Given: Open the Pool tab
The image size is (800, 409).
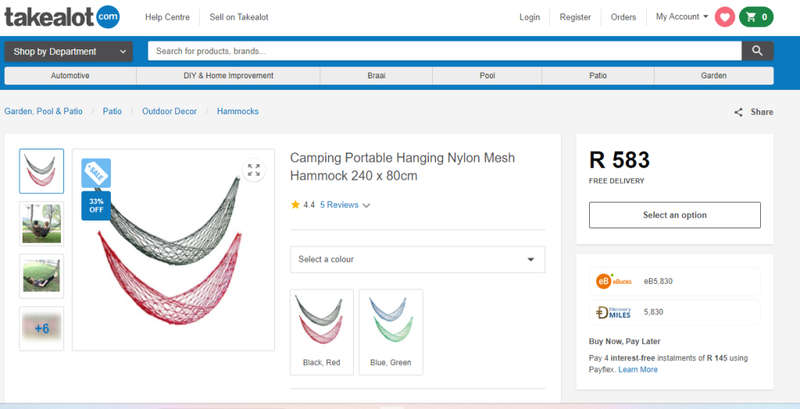Looking at the screenshot, I should [x=487, y=75].
